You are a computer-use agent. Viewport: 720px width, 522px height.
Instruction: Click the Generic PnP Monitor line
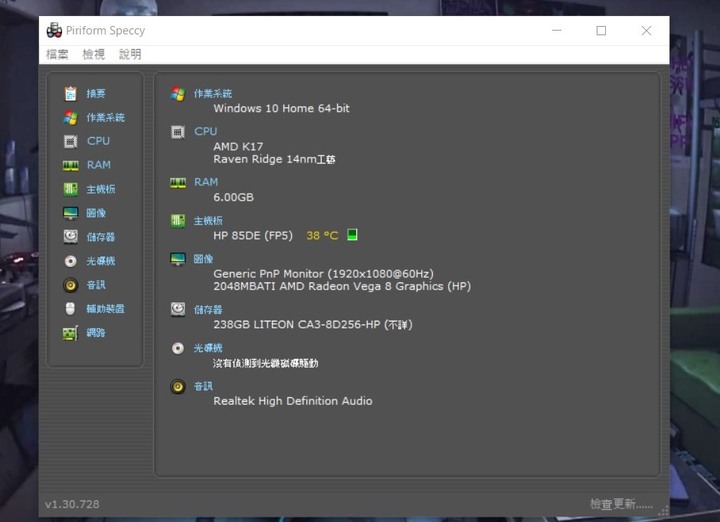click(323, 274)
